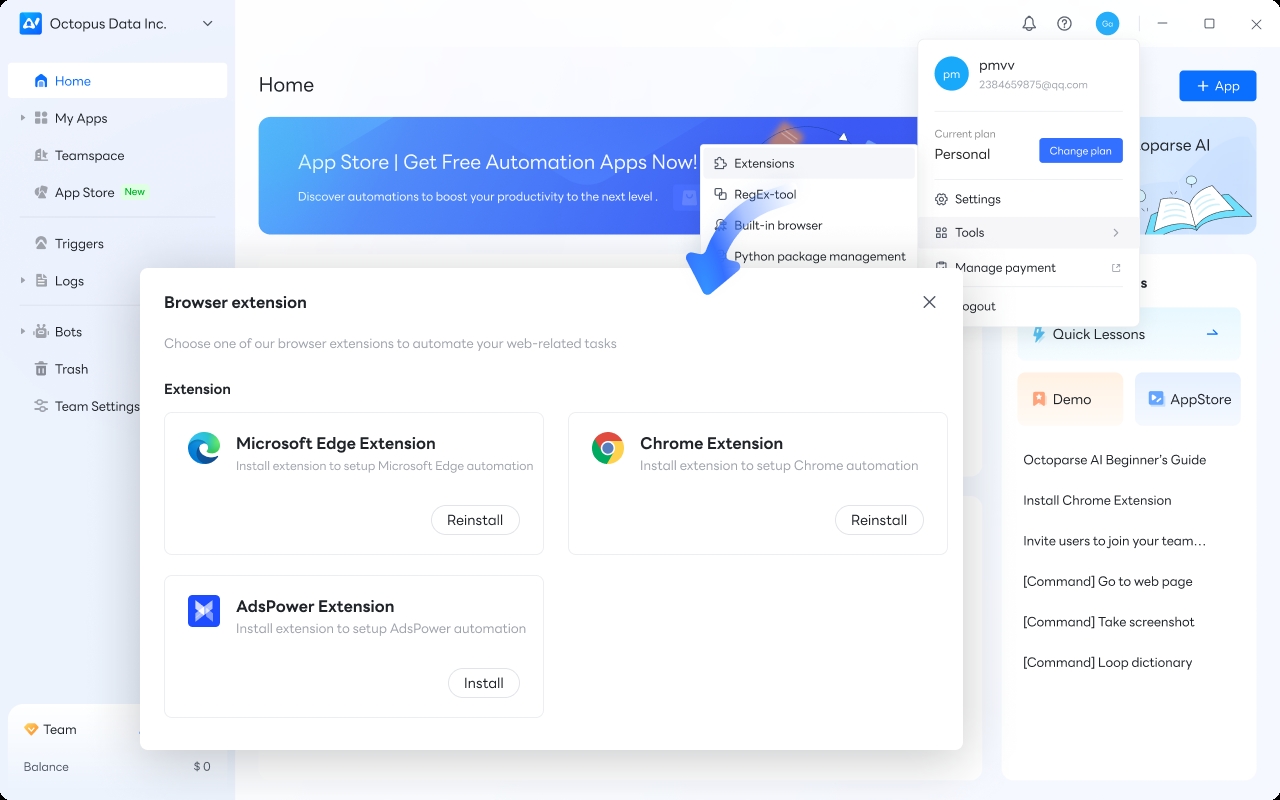Screen dimensions: 1280x800
Task: Click the Team plan diamond icon
Action: [31, 729]
